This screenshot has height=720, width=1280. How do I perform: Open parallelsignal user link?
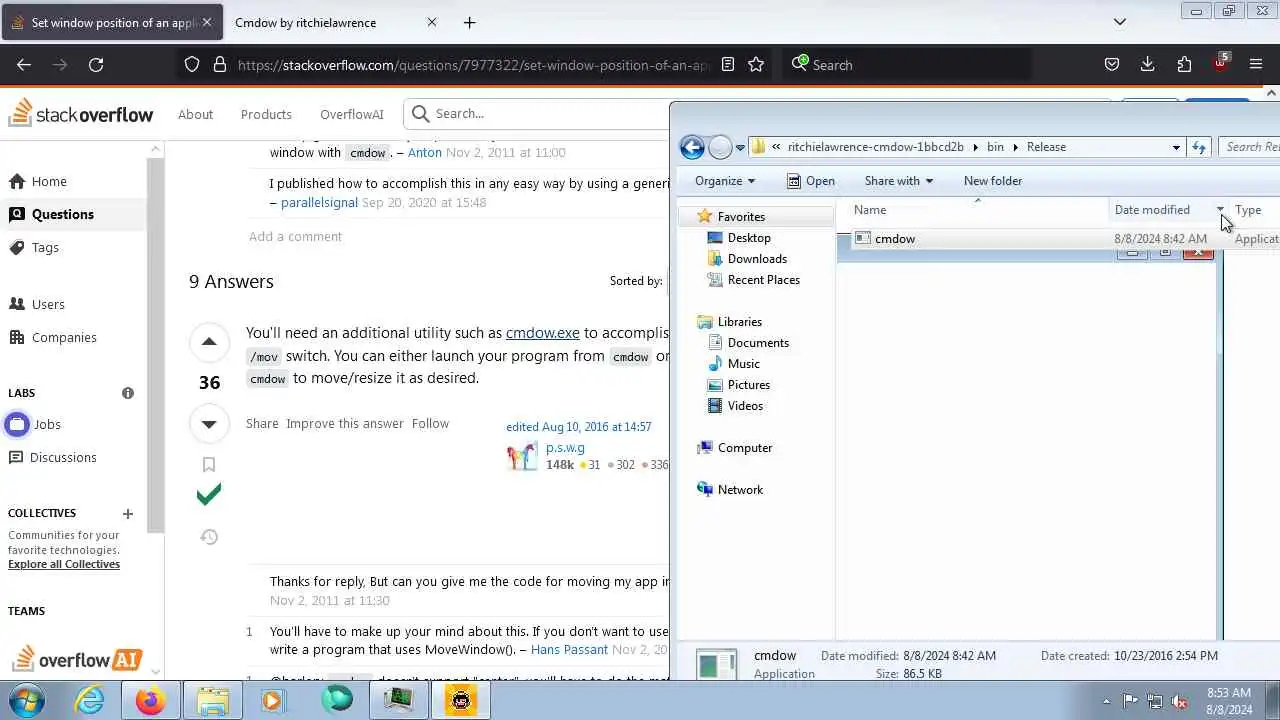point(319,202)
